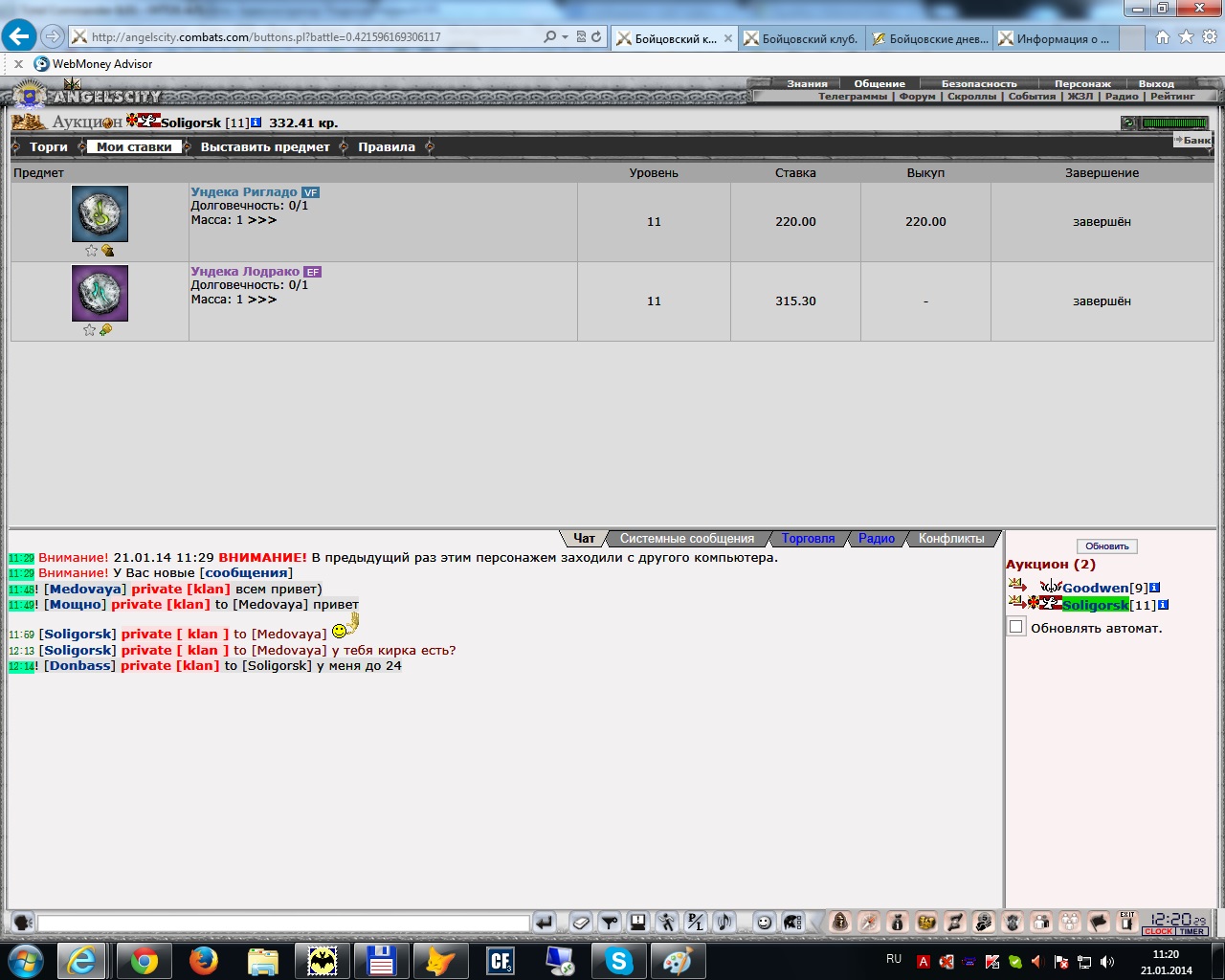Toggle the Обновлять автомат. checkbox

[1016, 627]
